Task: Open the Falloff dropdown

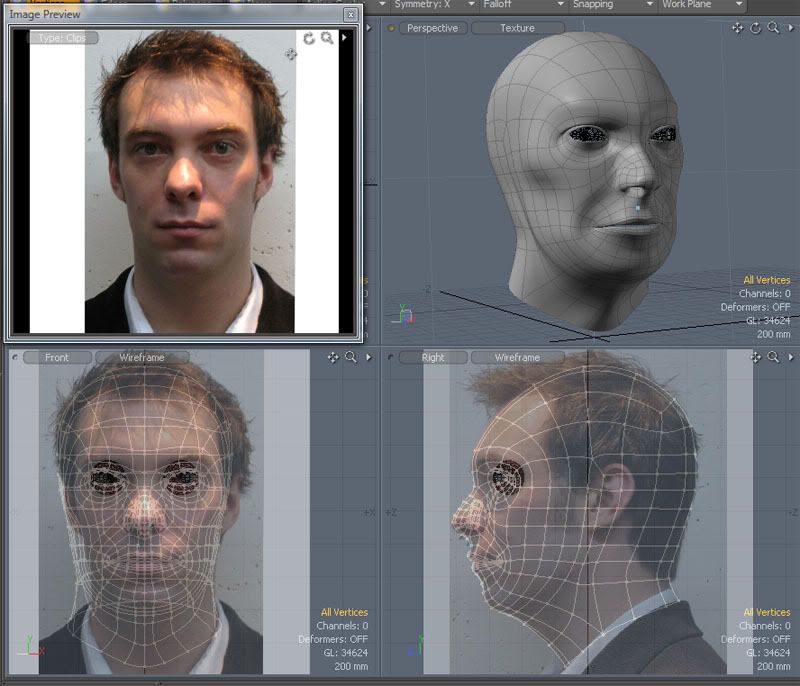Action: (515, 5)
